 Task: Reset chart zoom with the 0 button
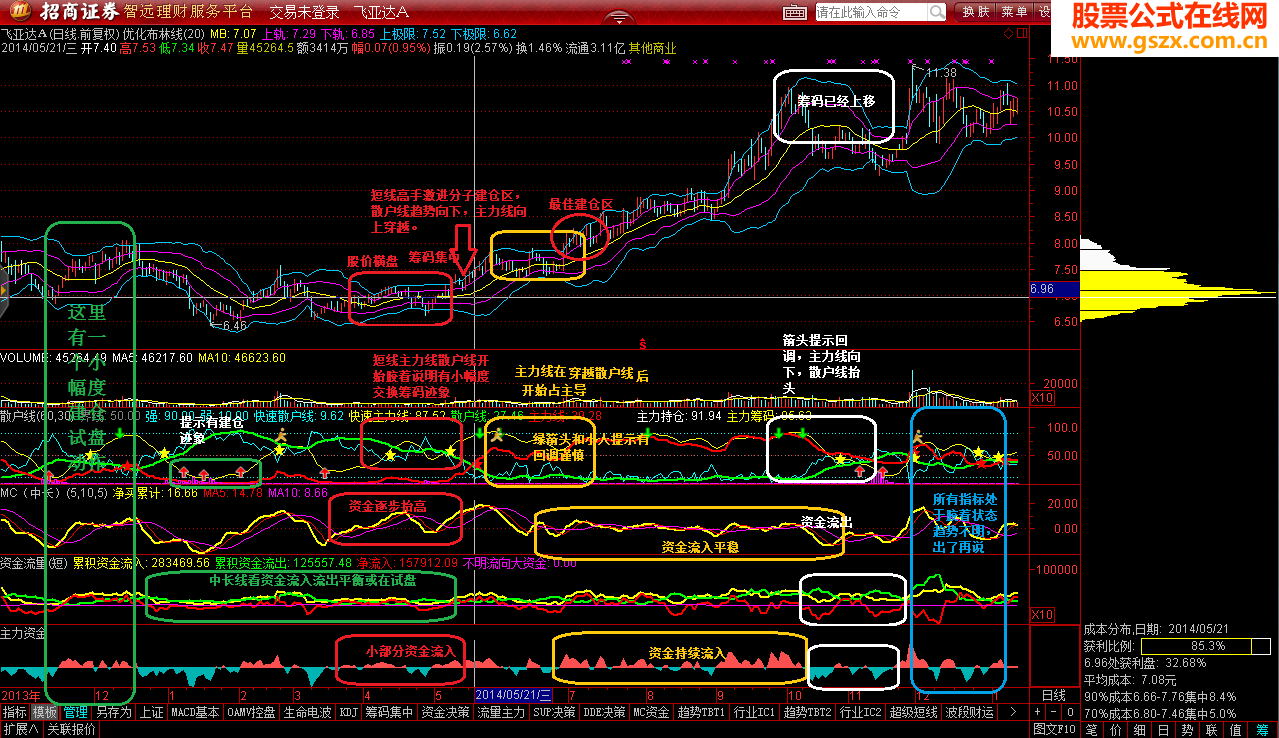click(1070, 712)
